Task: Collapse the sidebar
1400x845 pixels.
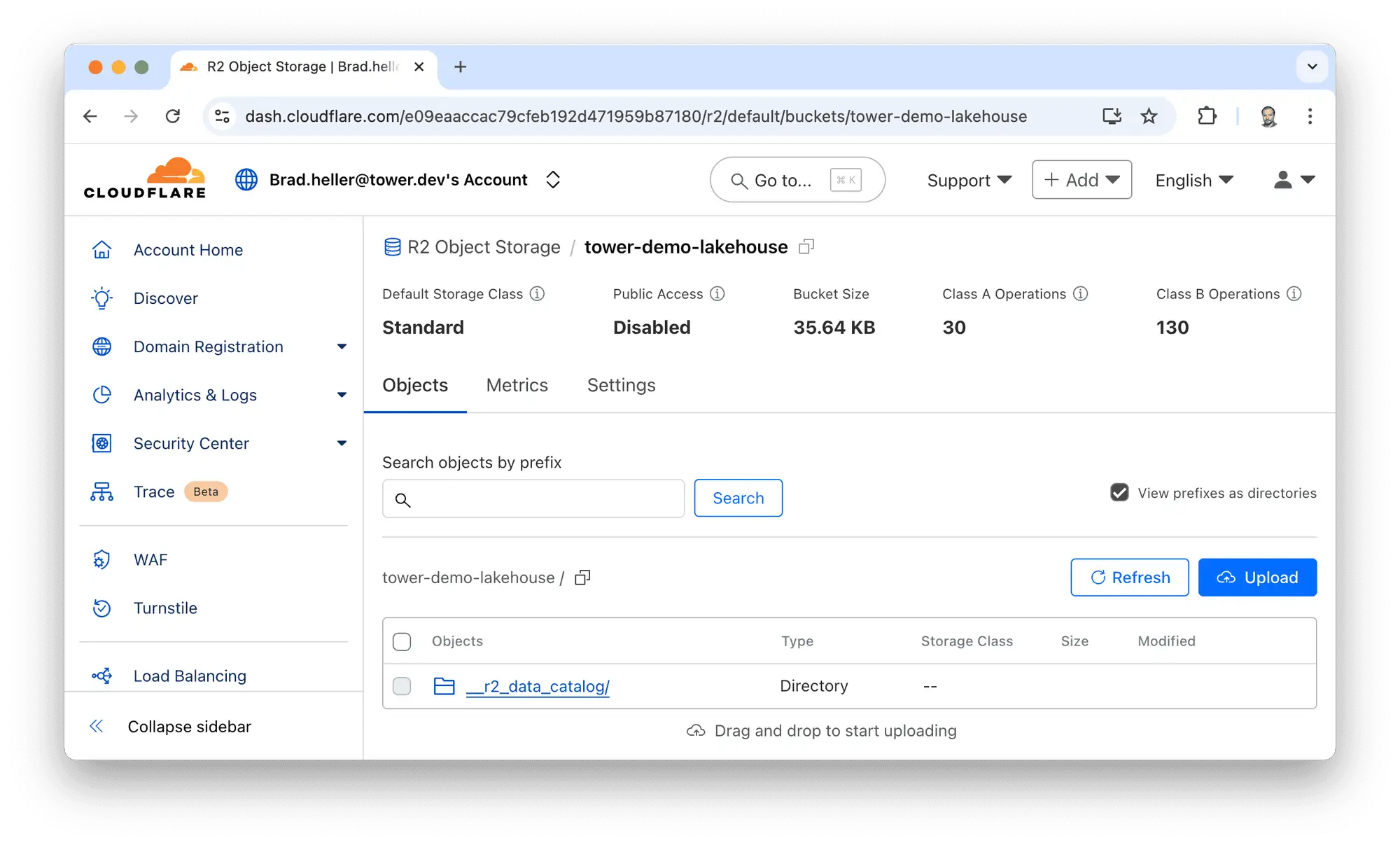Action: coord(171,727)
